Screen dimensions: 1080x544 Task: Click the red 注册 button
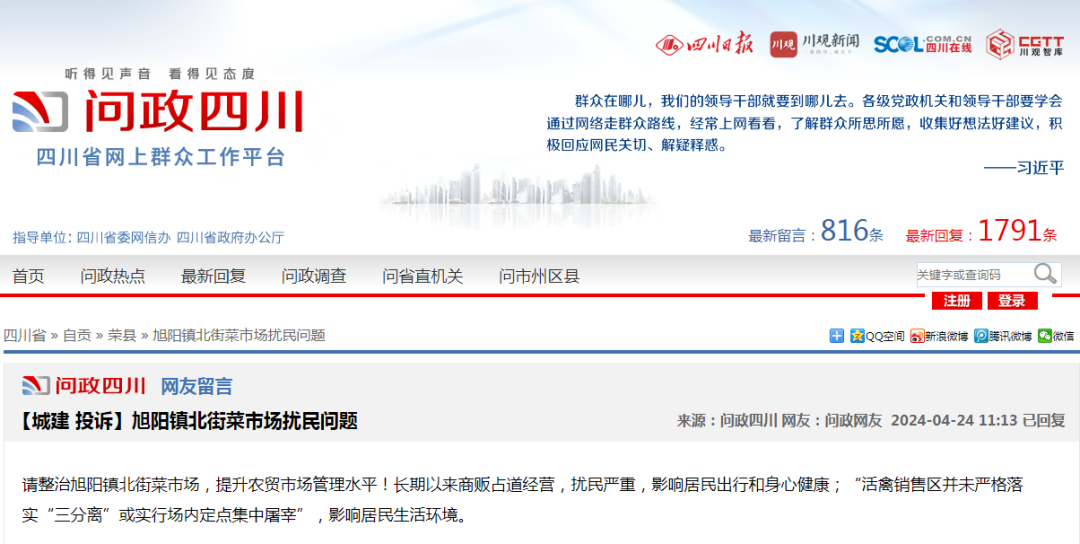[956, 301]
